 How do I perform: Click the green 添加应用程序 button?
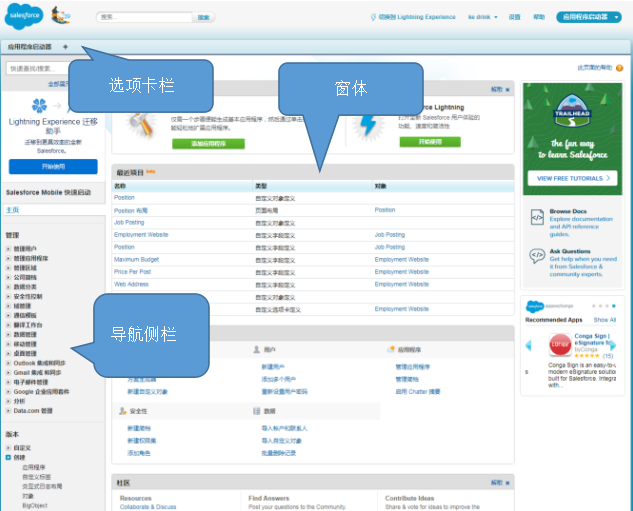click(208, 144)
